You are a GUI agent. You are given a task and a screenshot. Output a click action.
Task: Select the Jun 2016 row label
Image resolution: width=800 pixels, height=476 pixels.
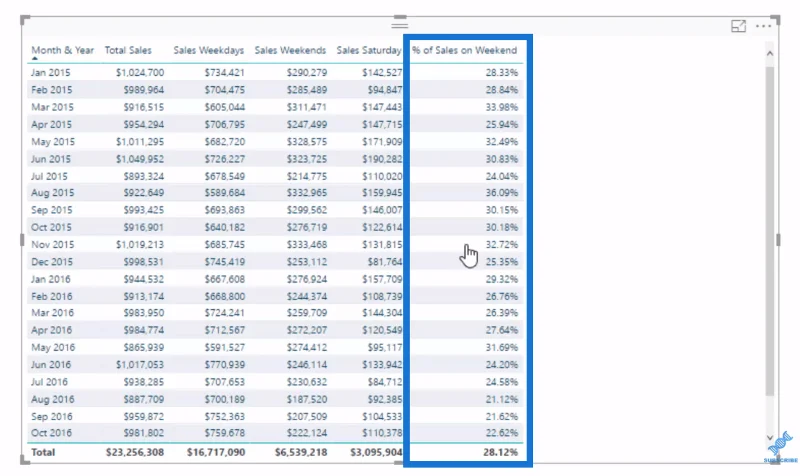point(51,365)
